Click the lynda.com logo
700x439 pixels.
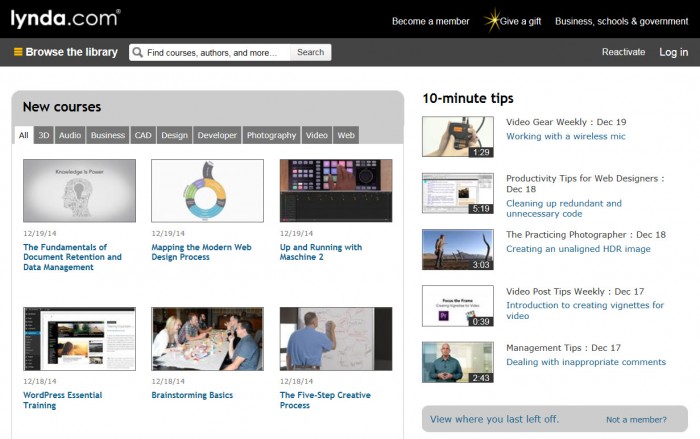pos(65,18)
